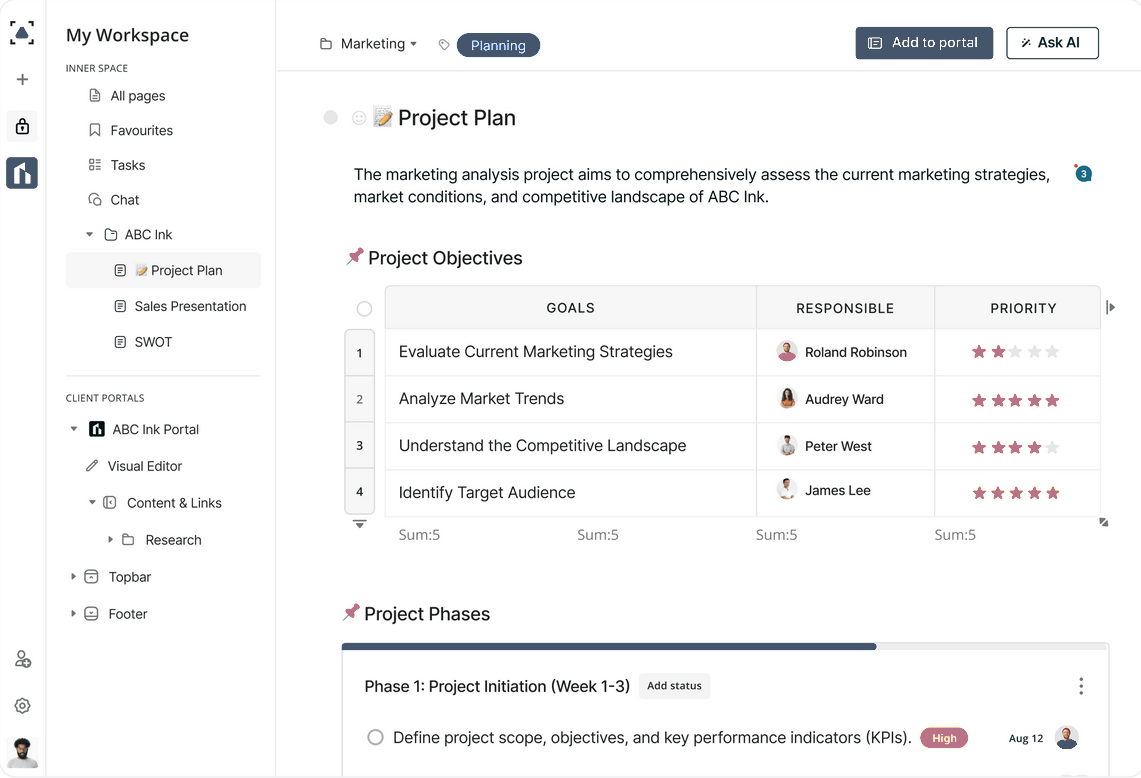
Task: Click the Ask AI button
Action: (x=1051, y=43)
